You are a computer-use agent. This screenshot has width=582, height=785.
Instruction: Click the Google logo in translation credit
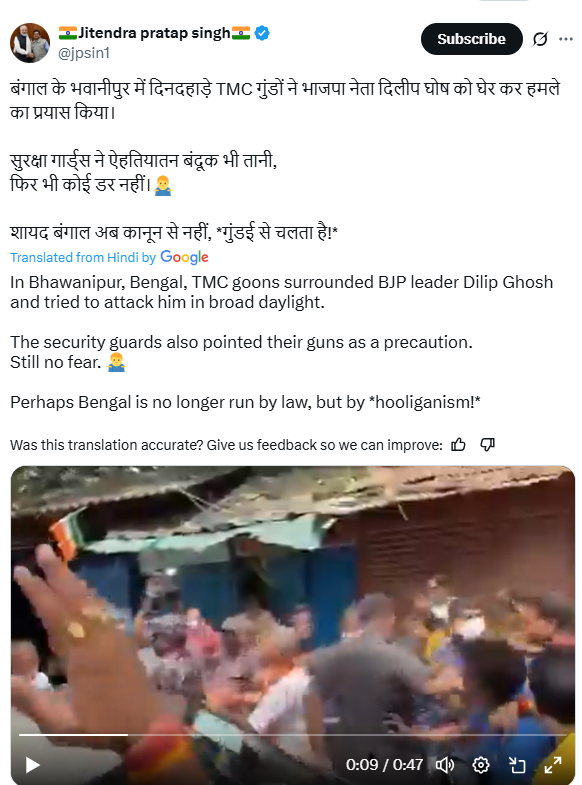pyautogui.click(x=184, y=257)
